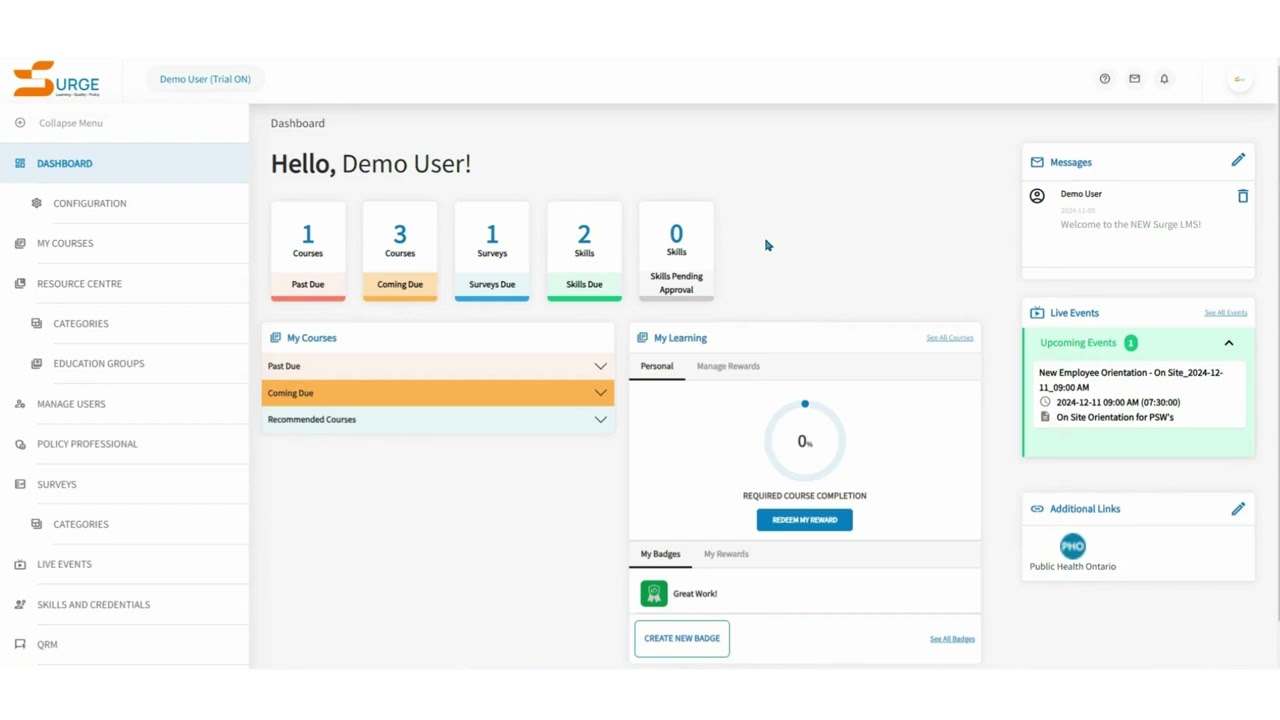Click the Upcoming Events count badge
The width and height of the screenshot is (1280, 720).
click(1131, 343)
